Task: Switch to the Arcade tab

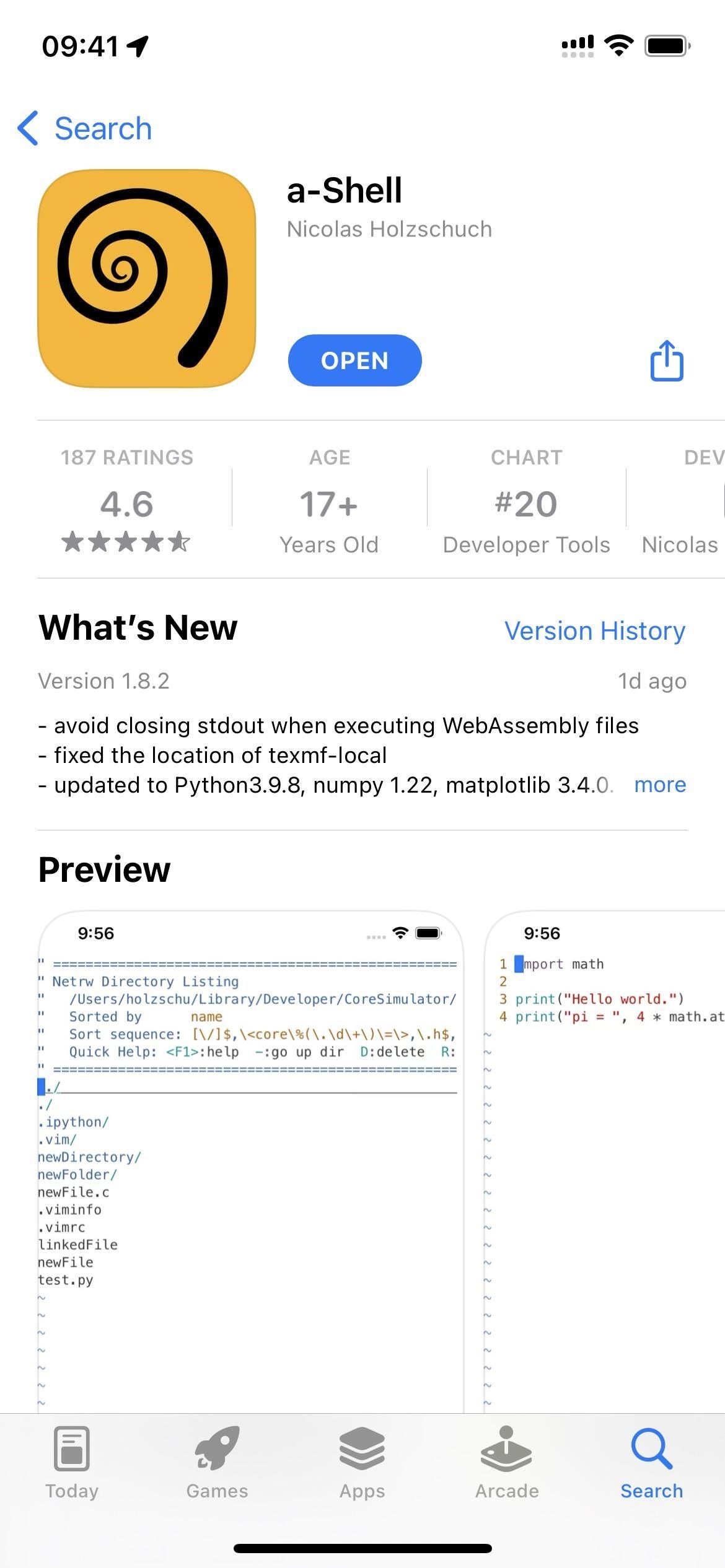Action: click(x=507, y=1463)
